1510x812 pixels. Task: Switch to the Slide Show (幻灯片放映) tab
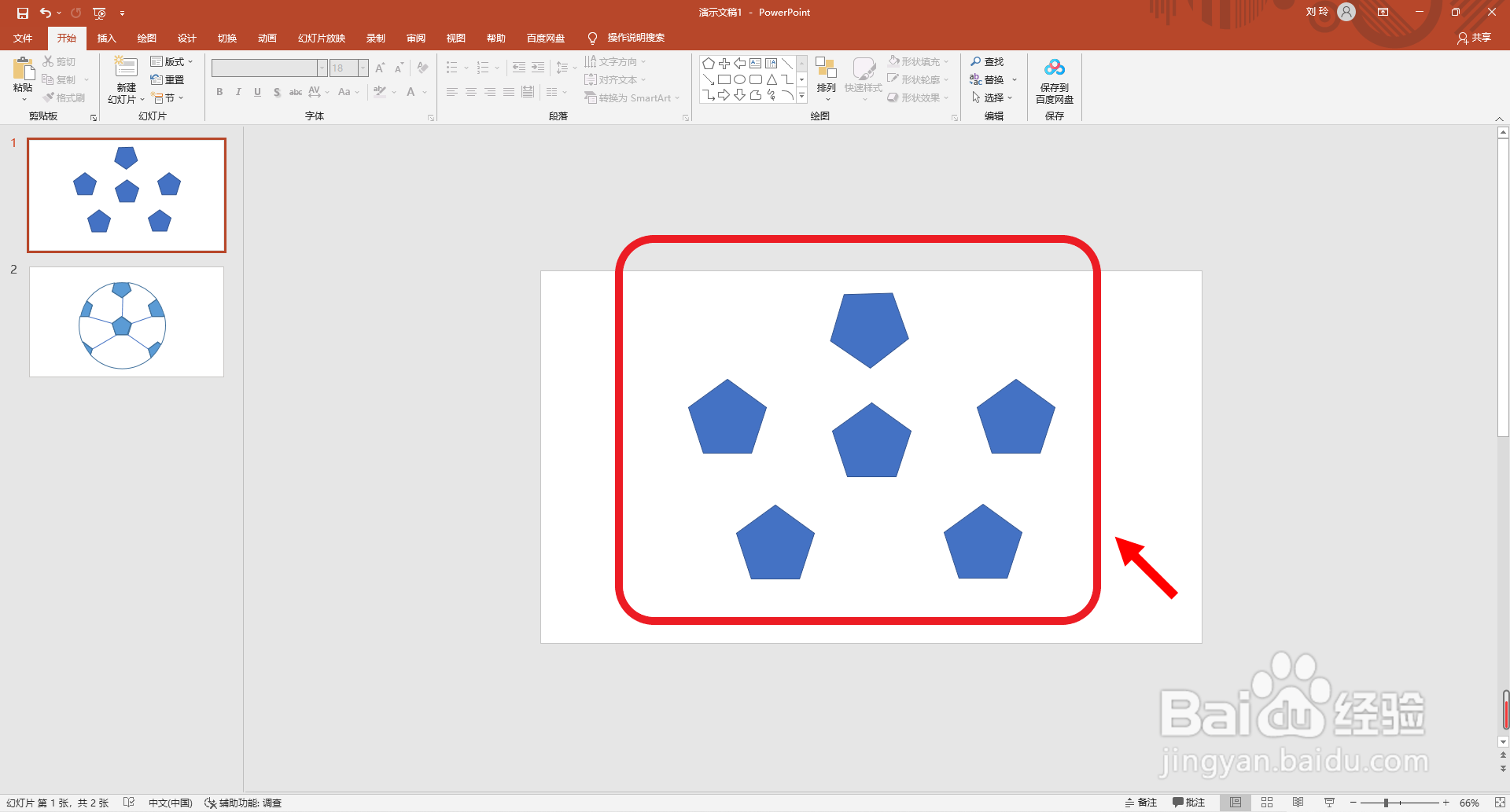(322, 38)
